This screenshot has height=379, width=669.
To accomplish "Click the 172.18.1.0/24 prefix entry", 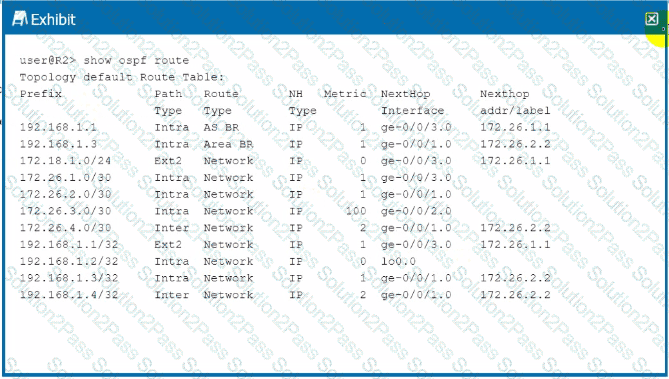I will (65, 160).
